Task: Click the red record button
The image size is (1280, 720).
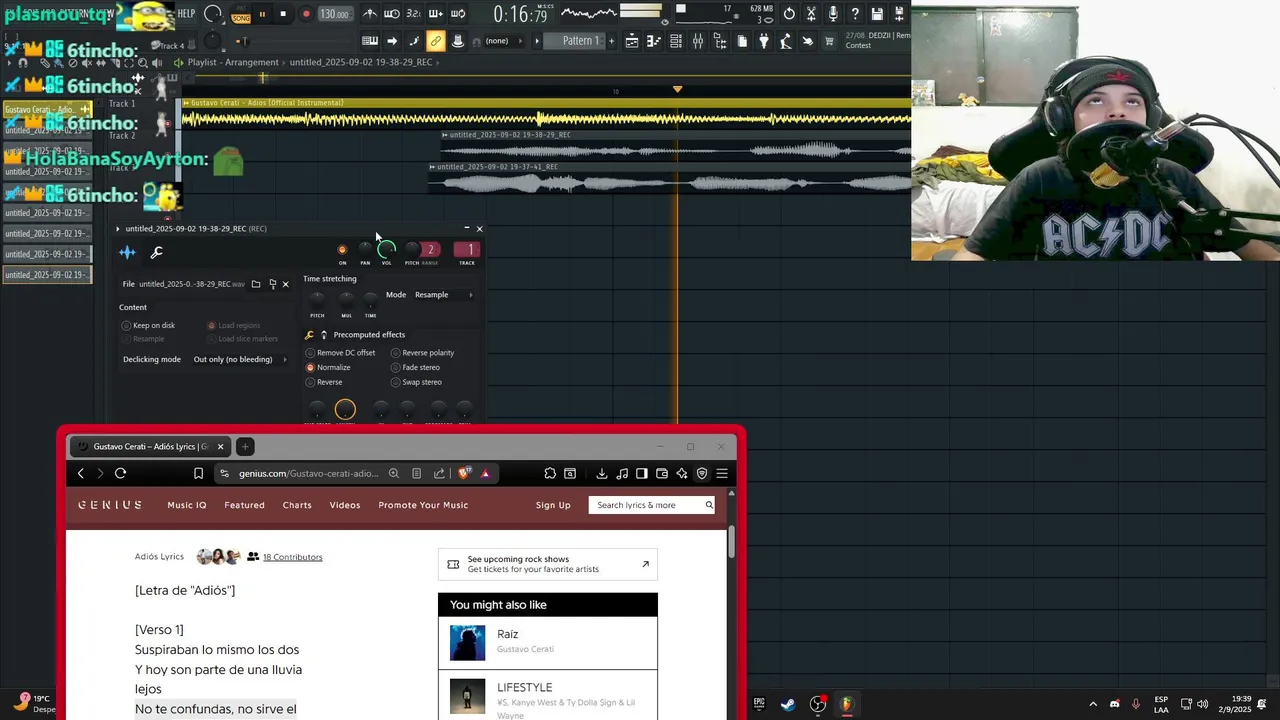Action: (x=307, y=14)
